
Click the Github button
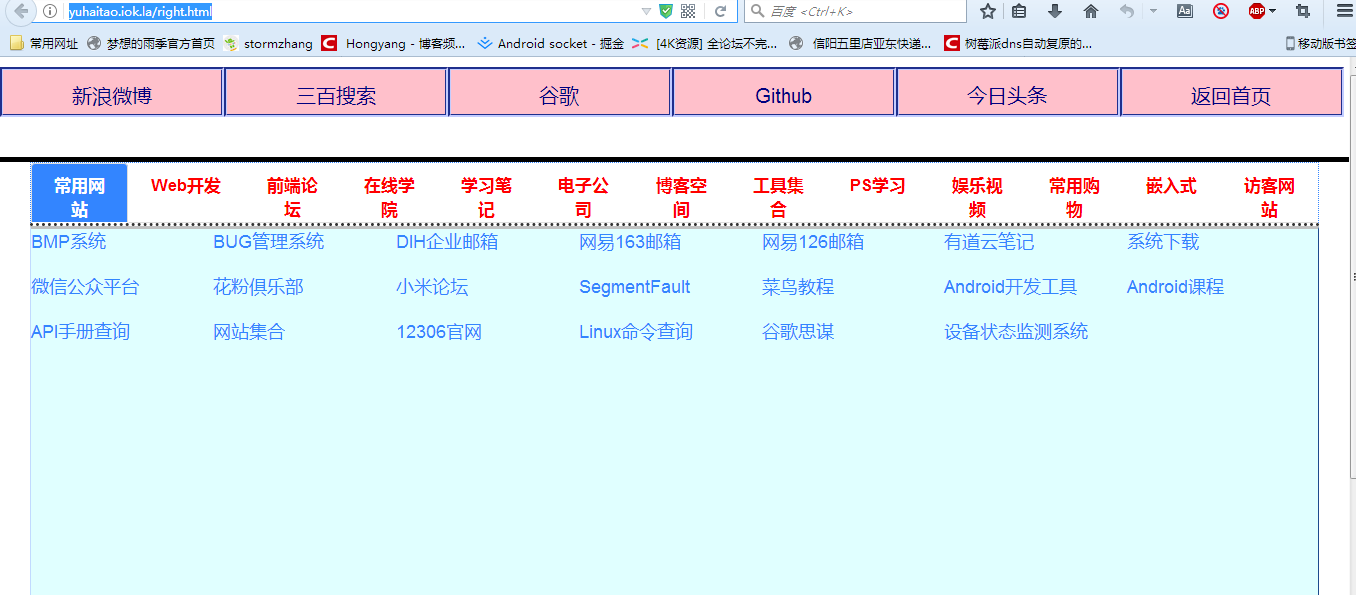784,93
